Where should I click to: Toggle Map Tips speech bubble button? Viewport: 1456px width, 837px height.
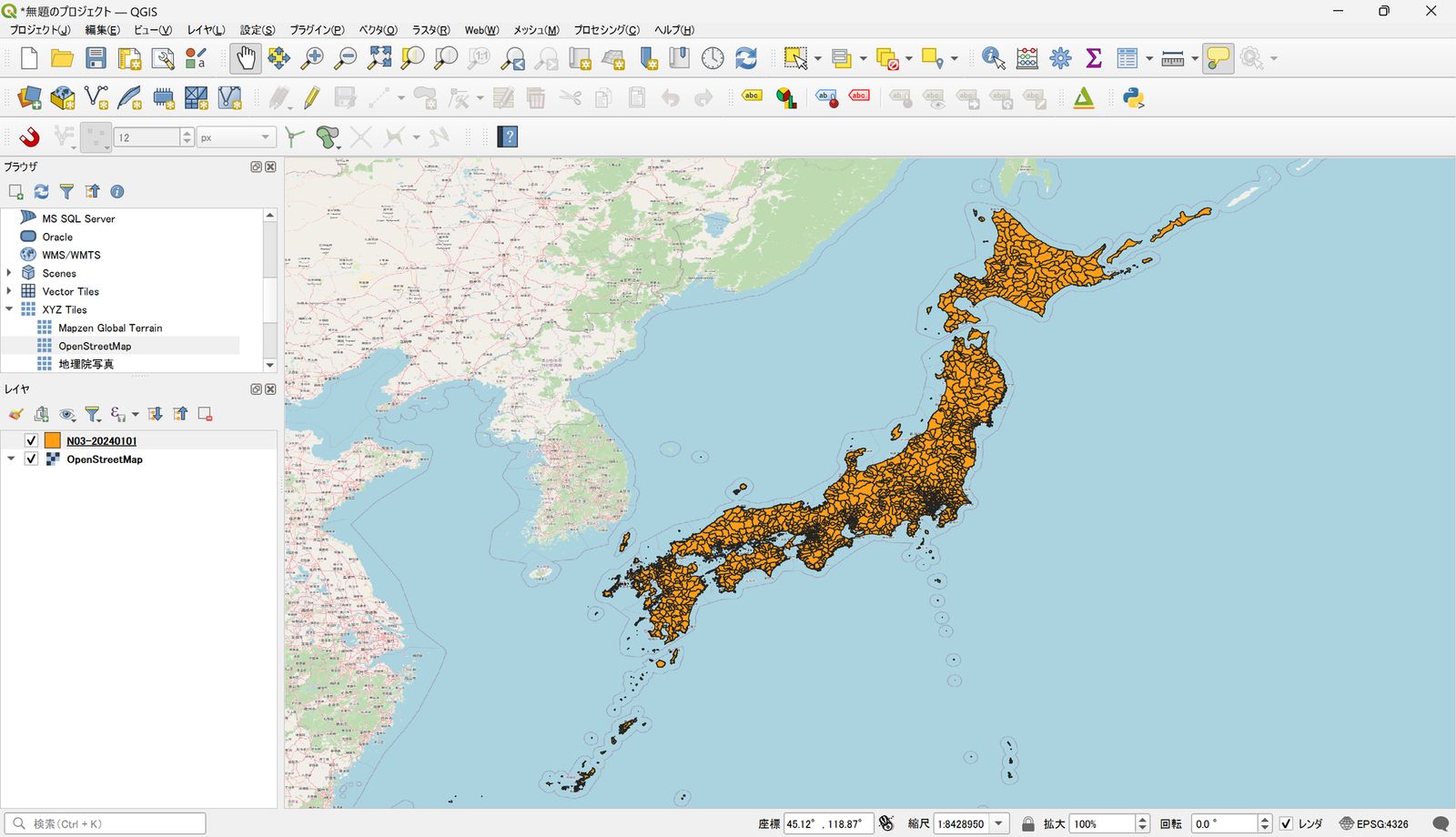point(1218,58)
